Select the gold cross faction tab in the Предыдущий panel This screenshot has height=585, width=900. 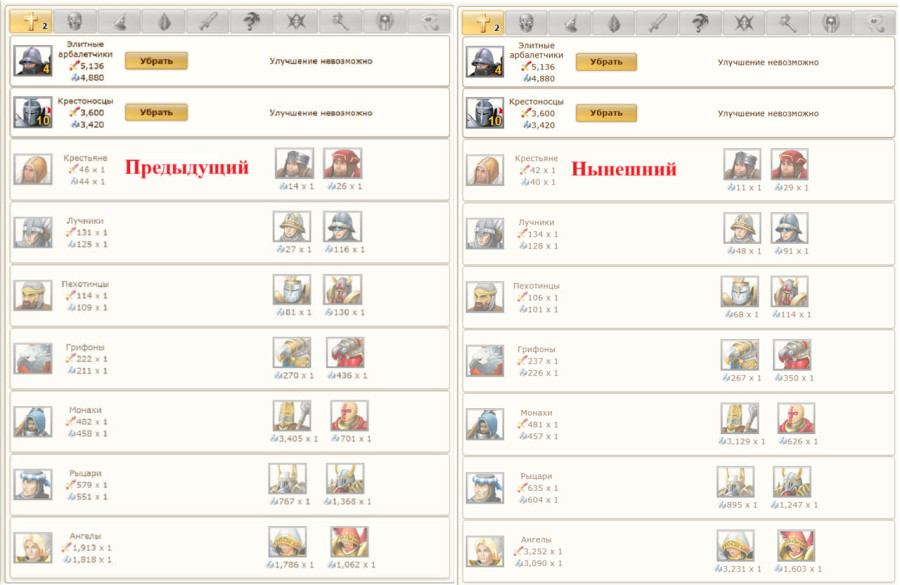pyautogui.click(x=31, y=22)
